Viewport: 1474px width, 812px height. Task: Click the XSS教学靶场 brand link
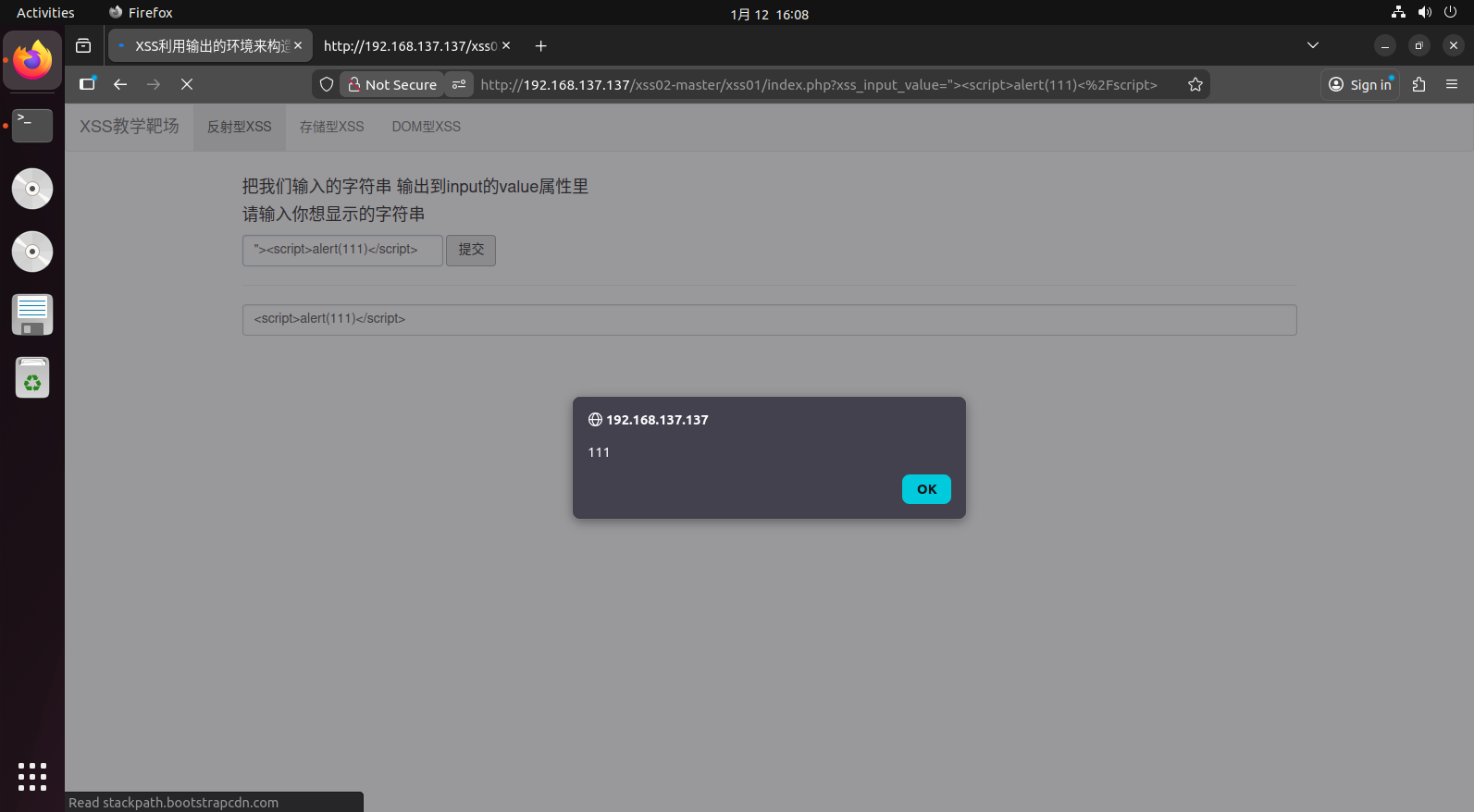[130, 126]
